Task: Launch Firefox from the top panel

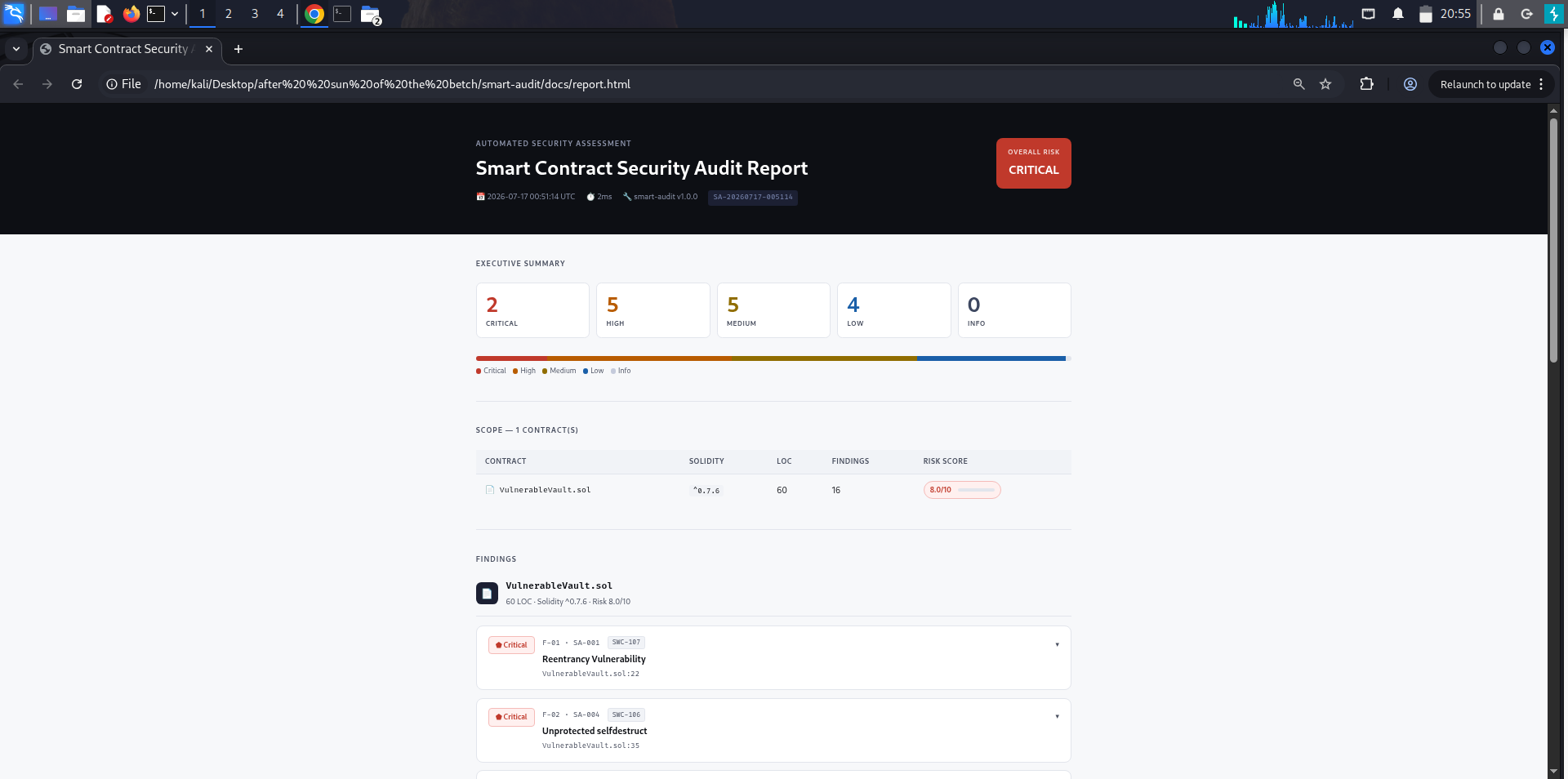Action: pos(131,14)
